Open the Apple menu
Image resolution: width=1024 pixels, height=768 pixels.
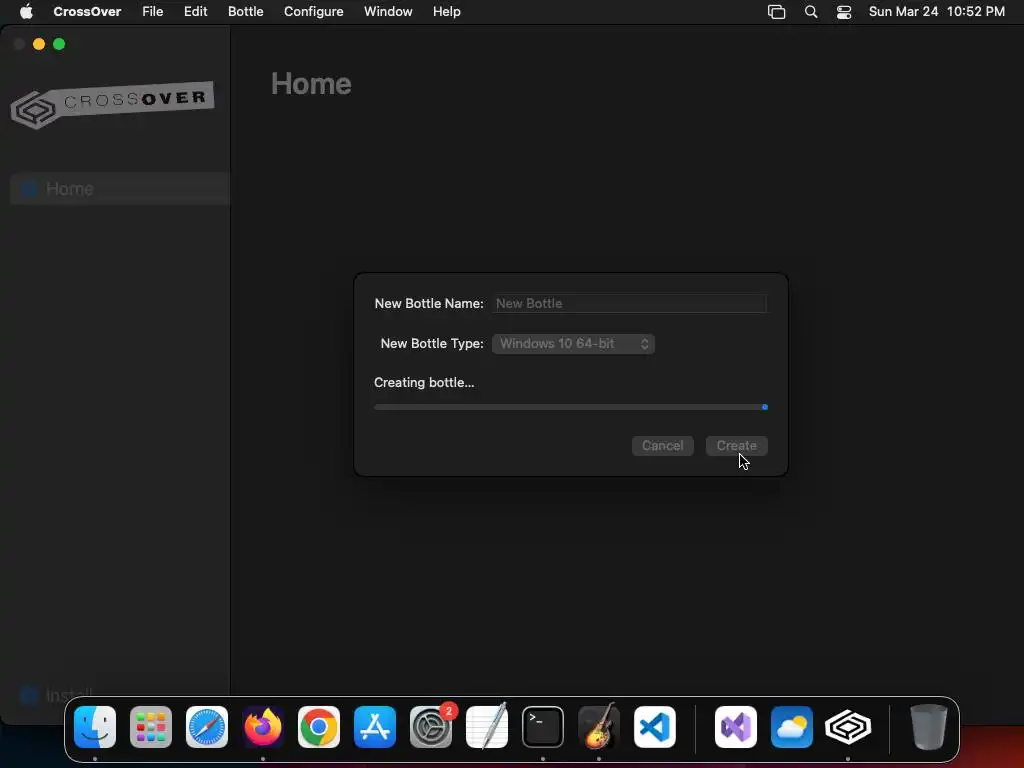click(x=26, y=12)
